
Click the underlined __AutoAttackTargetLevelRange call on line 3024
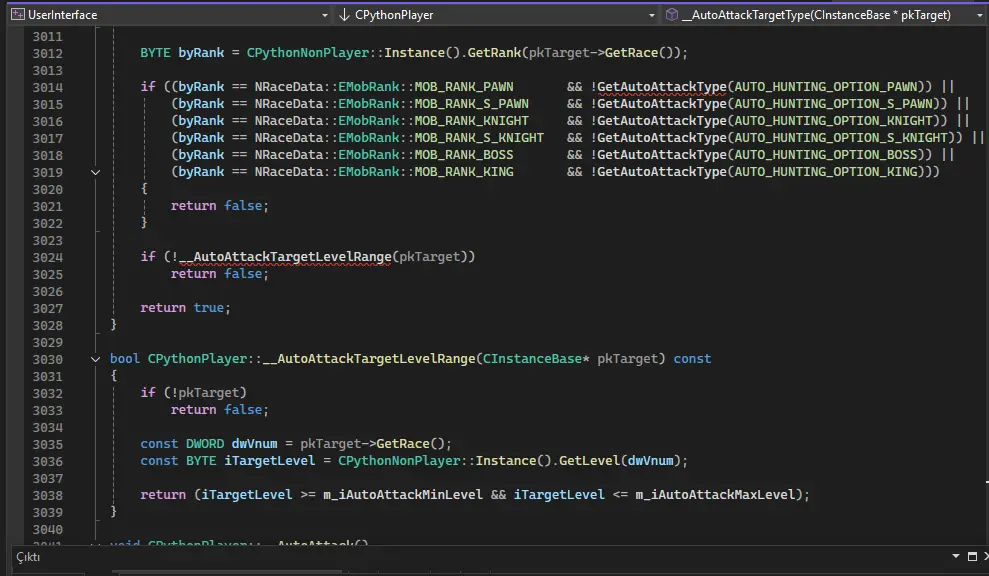tap(284, 257)
